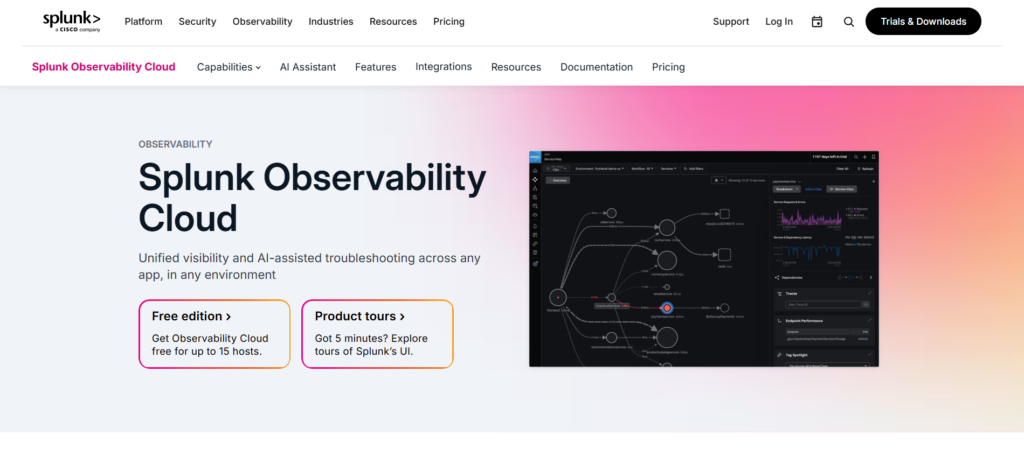Open the Security menu
Viewport: 1024px width, 463px height.
pos(197,22)
